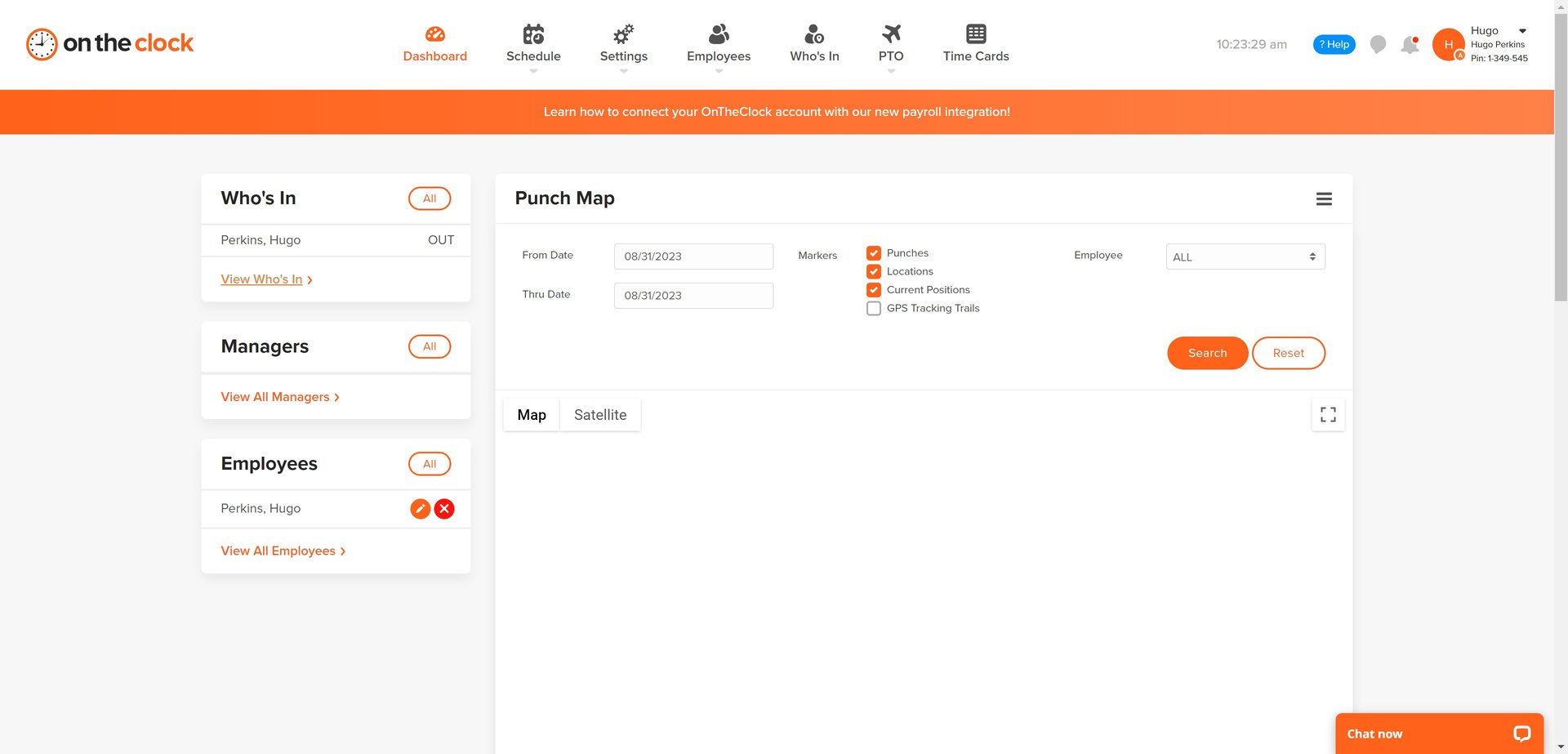The image size is (1568, 754).
Task: Click the Pin: 1-349-545 text
Action: [1499, 58]
